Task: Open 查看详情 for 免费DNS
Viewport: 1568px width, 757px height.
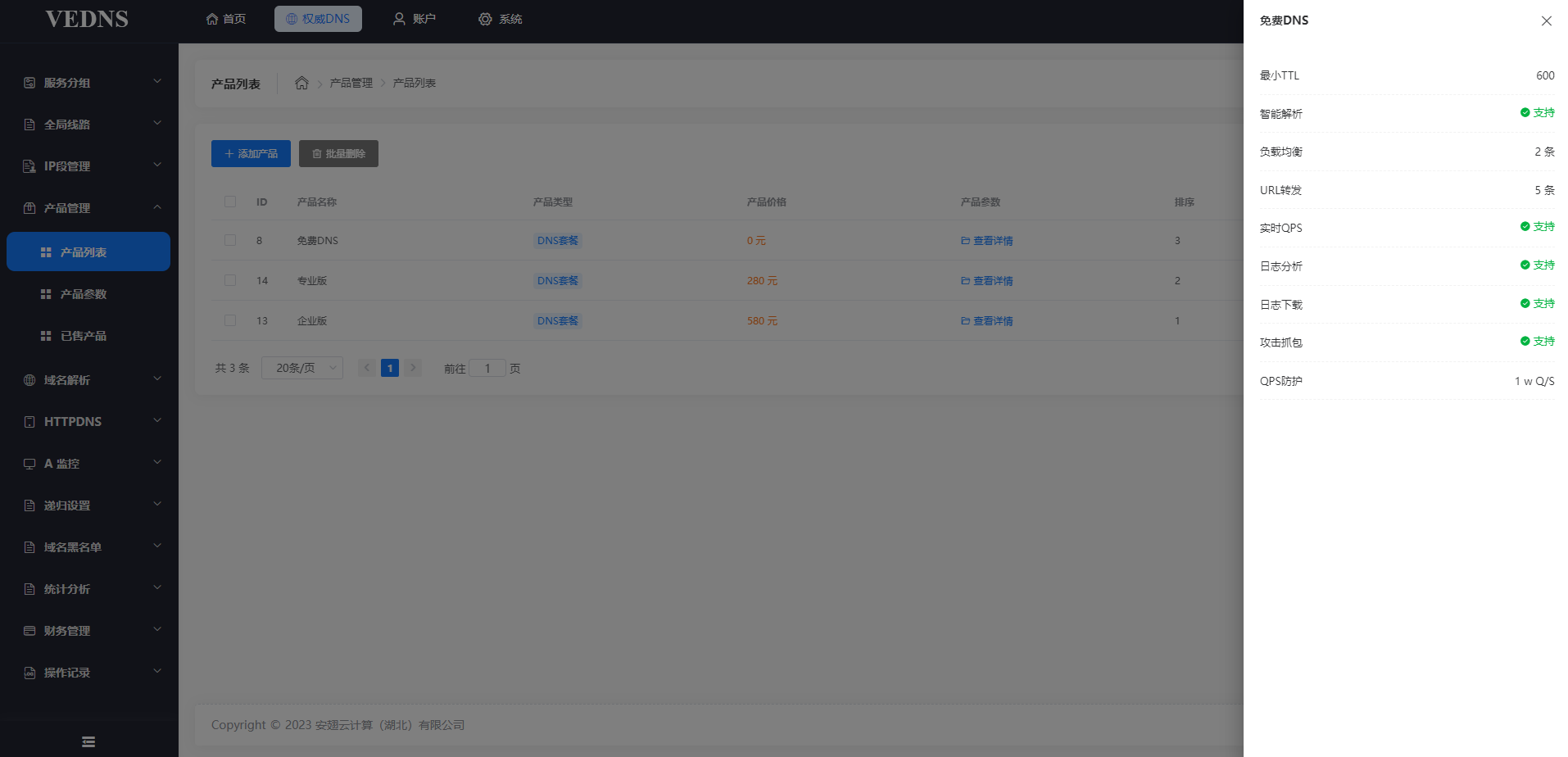Action: coord(987,241)
